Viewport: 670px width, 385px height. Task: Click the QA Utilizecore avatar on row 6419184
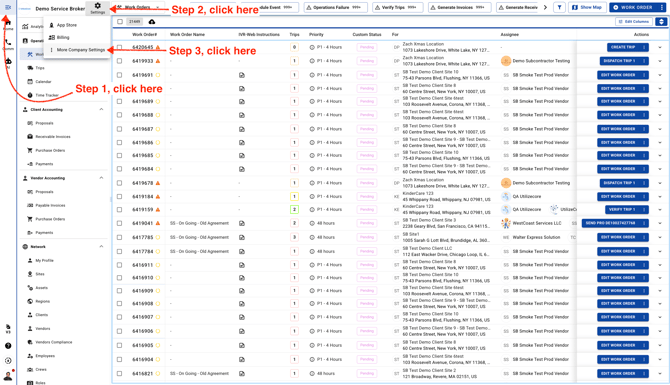coord(506,197)
